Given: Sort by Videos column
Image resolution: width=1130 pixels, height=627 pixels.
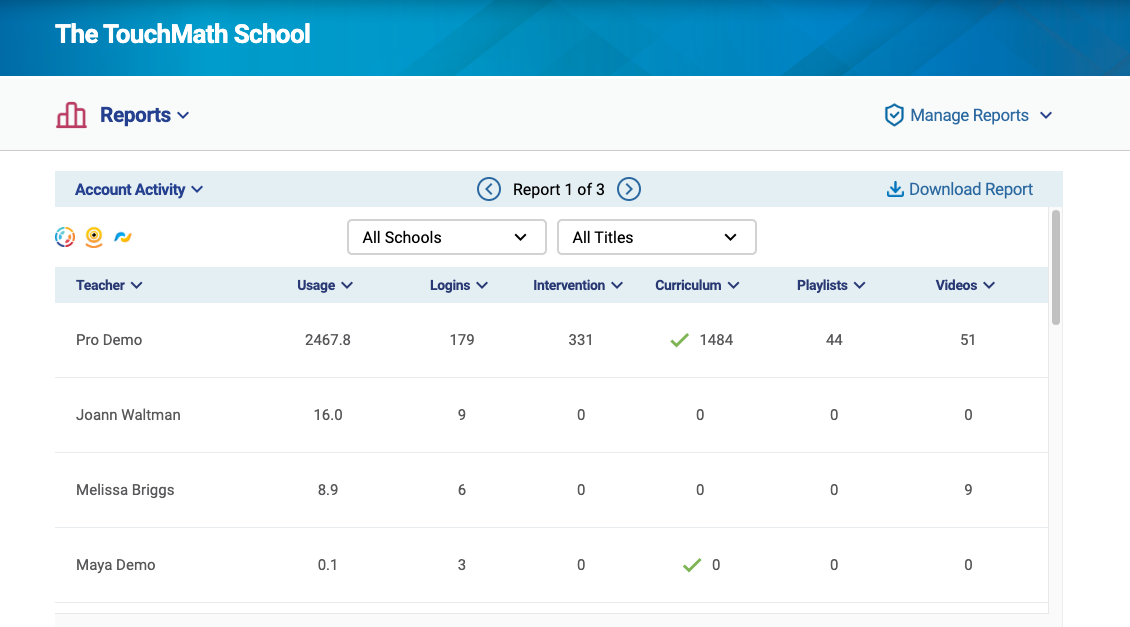Looking at the screenshot, I should point(965,285).
